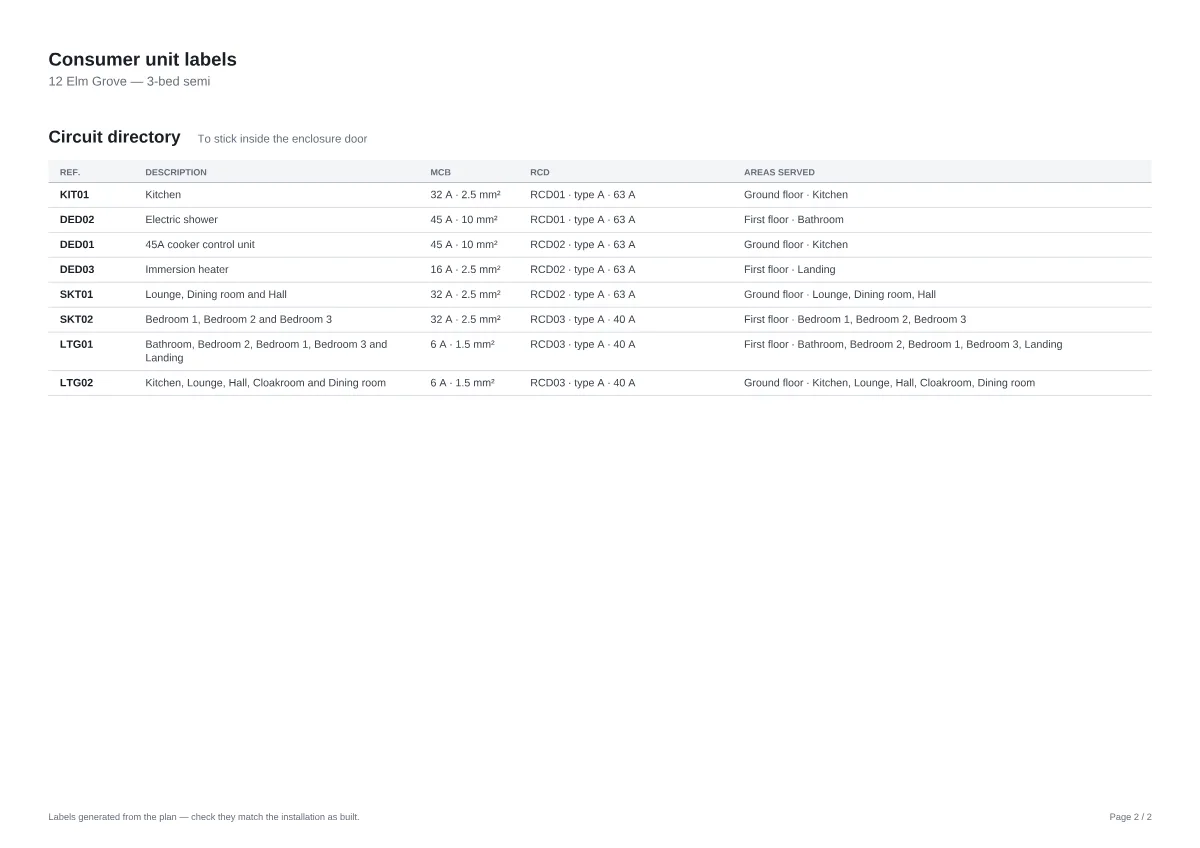The height and width of the screenshot is (848, 1200).
Task: Click the "DESCRIPTION" column header
Action: click(176, 172)
